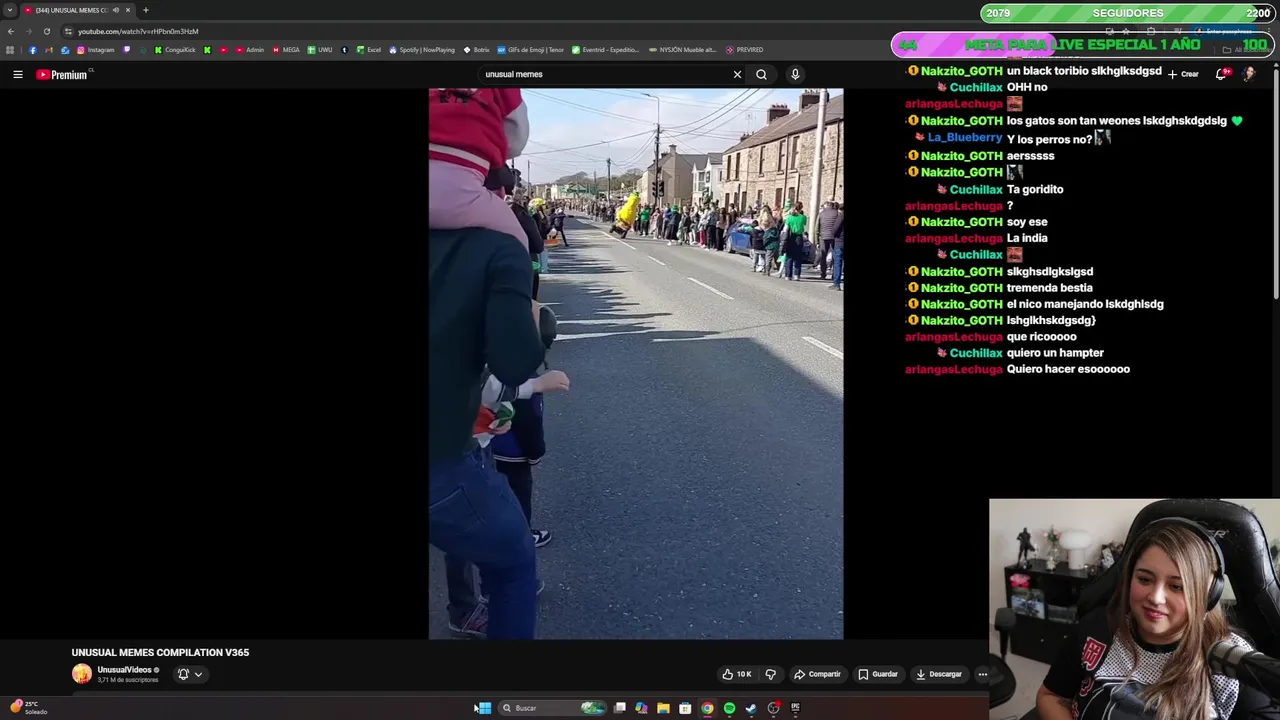Reload the page
The image size is (1280, 720).
(x=46, y=31)
